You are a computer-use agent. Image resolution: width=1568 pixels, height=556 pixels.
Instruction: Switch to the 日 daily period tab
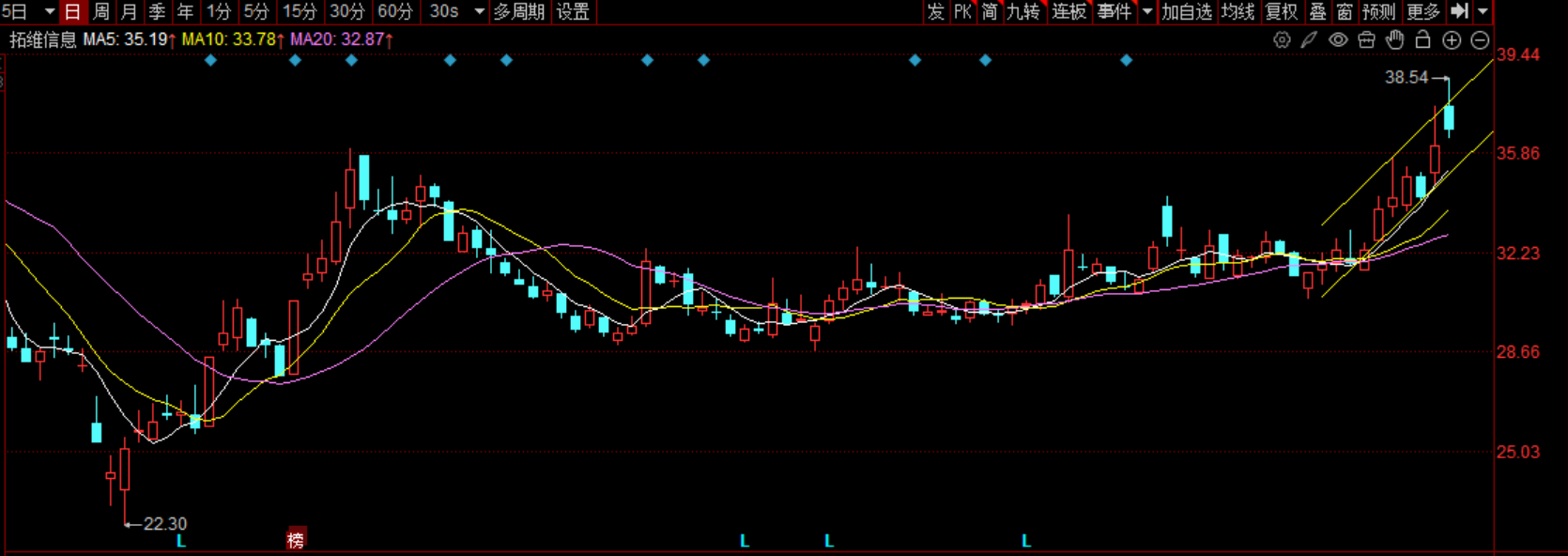coord(72,11)
